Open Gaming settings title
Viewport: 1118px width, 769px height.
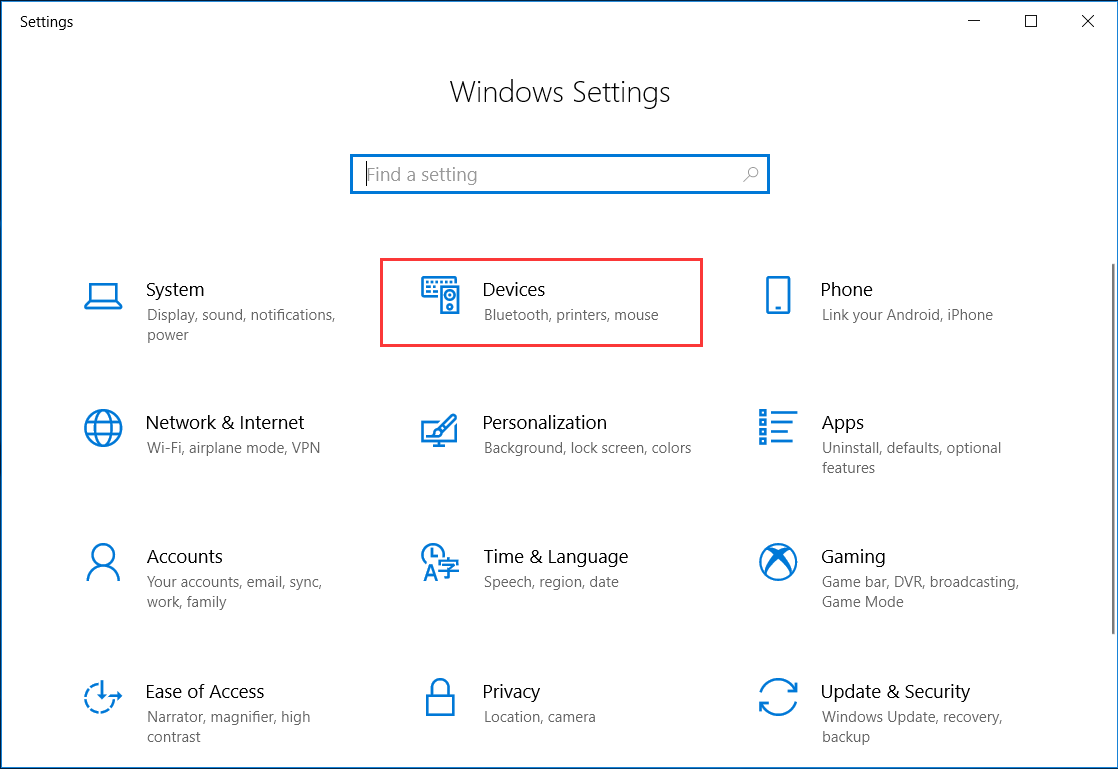(853, 557)
